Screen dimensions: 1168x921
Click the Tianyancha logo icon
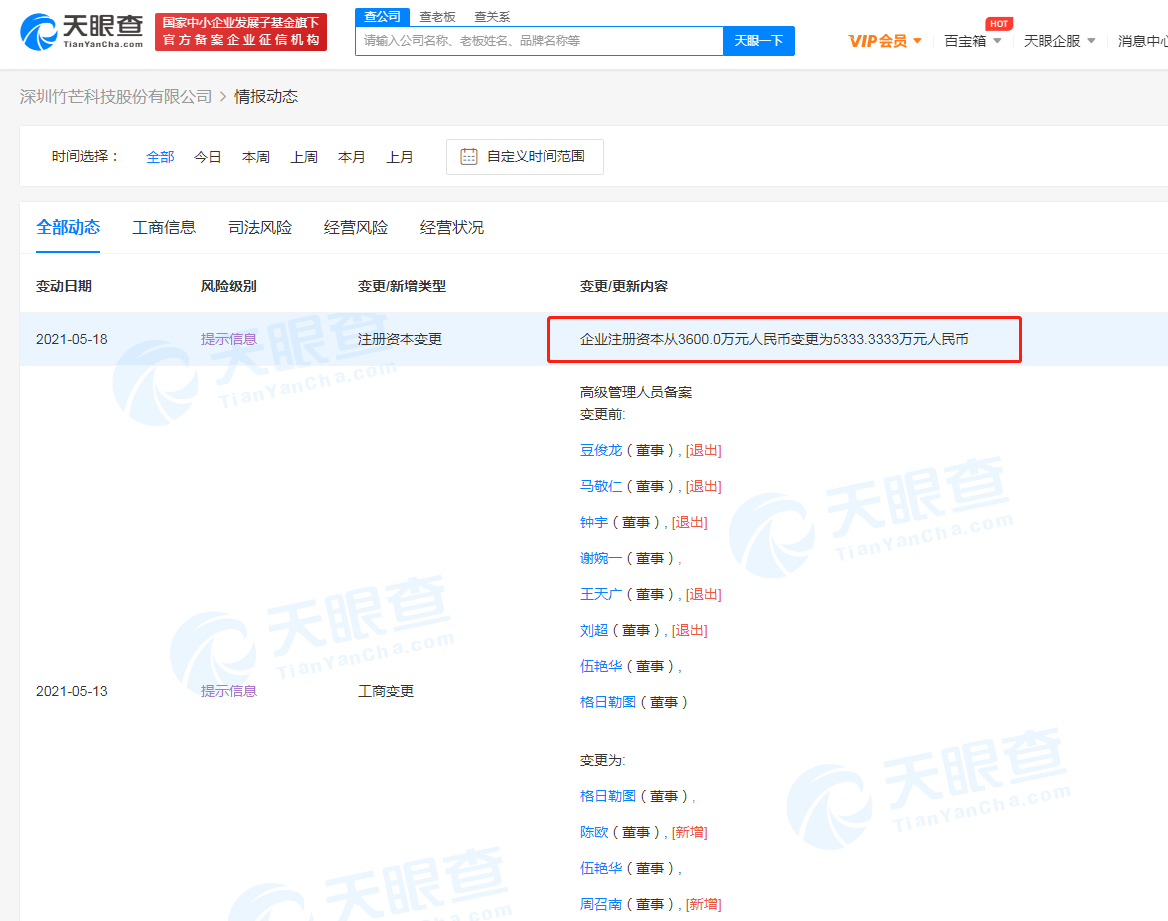[x=40, y=32]
